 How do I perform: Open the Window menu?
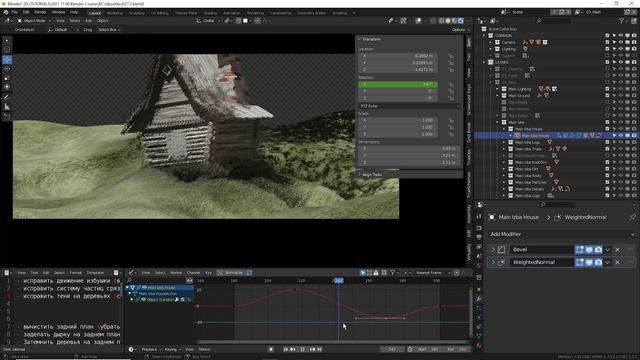58,13
